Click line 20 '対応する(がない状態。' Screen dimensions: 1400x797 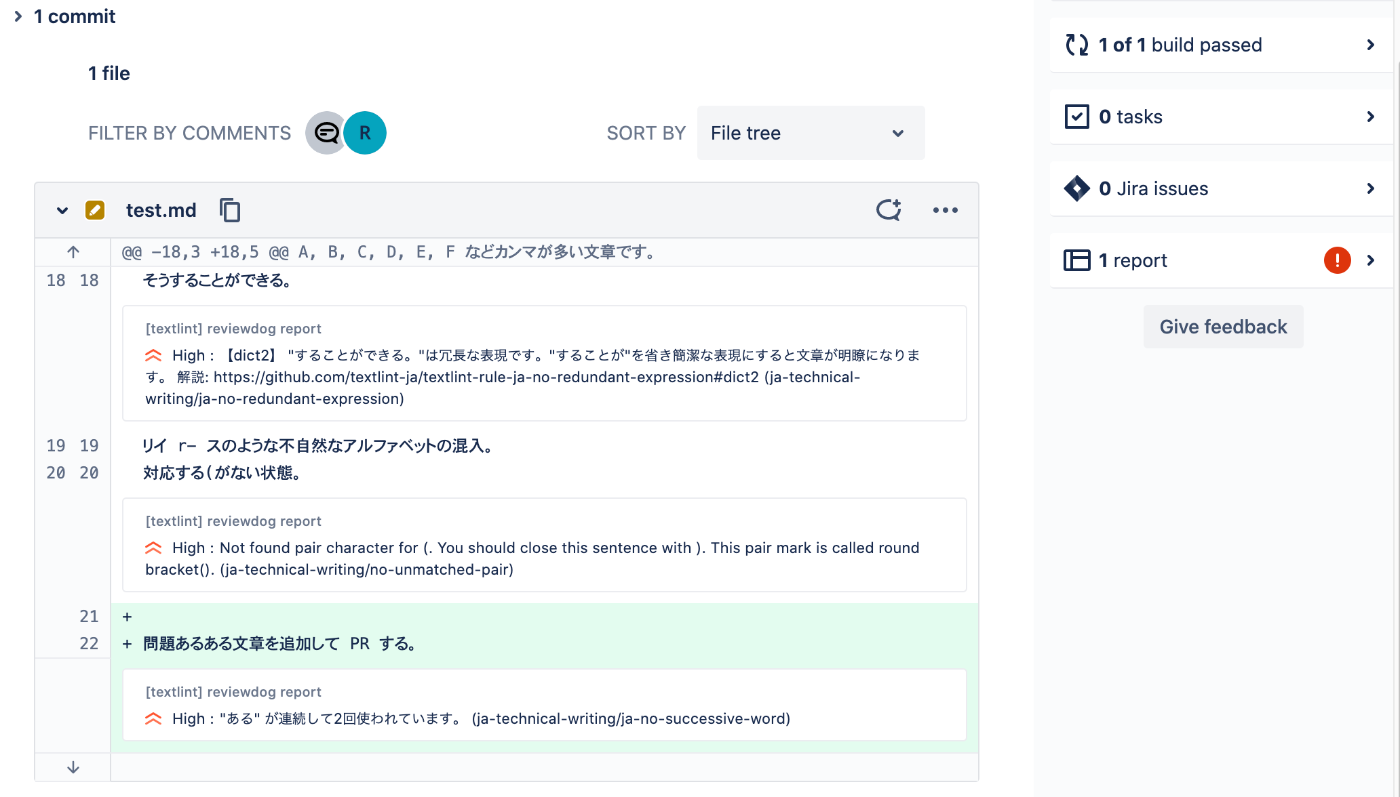[222, 473]
